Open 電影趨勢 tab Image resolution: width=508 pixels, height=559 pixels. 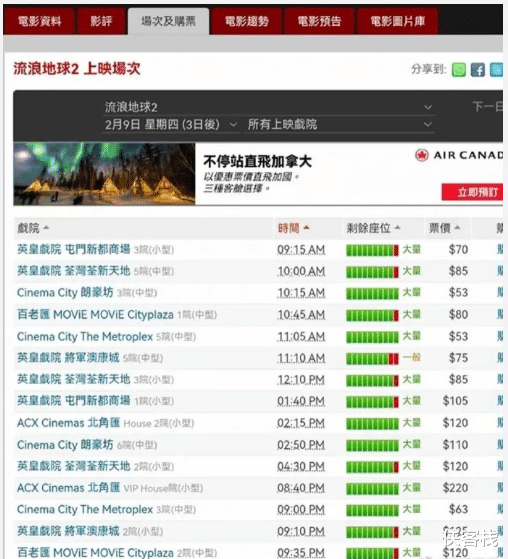(247, 21)
